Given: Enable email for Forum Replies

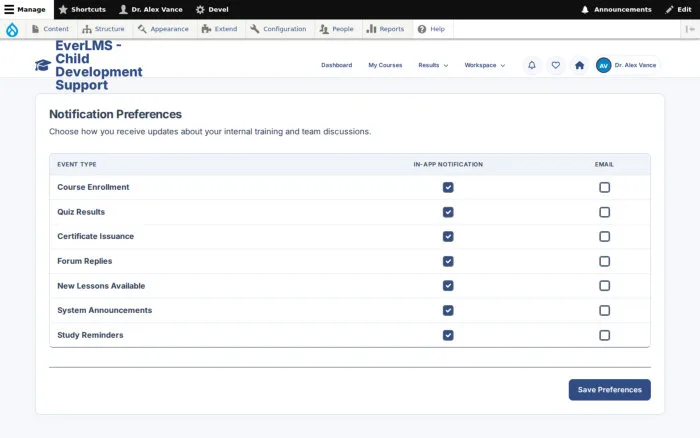Looking at the screenshot, I should tap(604, 261).
